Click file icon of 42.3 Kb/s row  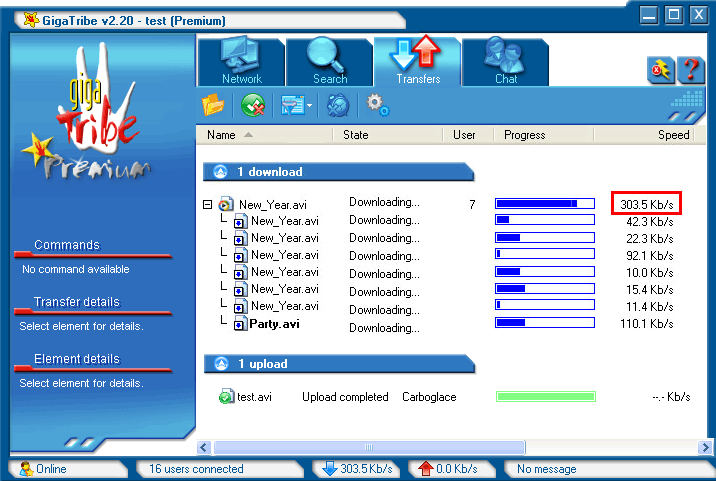pos(239,222)
